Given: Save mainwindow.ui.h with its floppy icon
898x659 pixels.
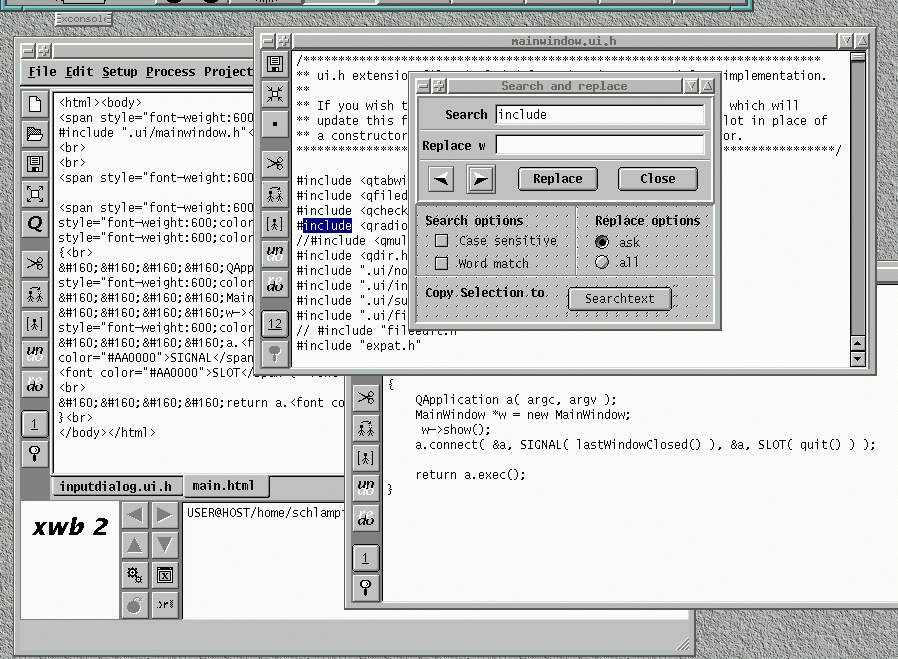Looking at the screenshot, I should (275, 64).
